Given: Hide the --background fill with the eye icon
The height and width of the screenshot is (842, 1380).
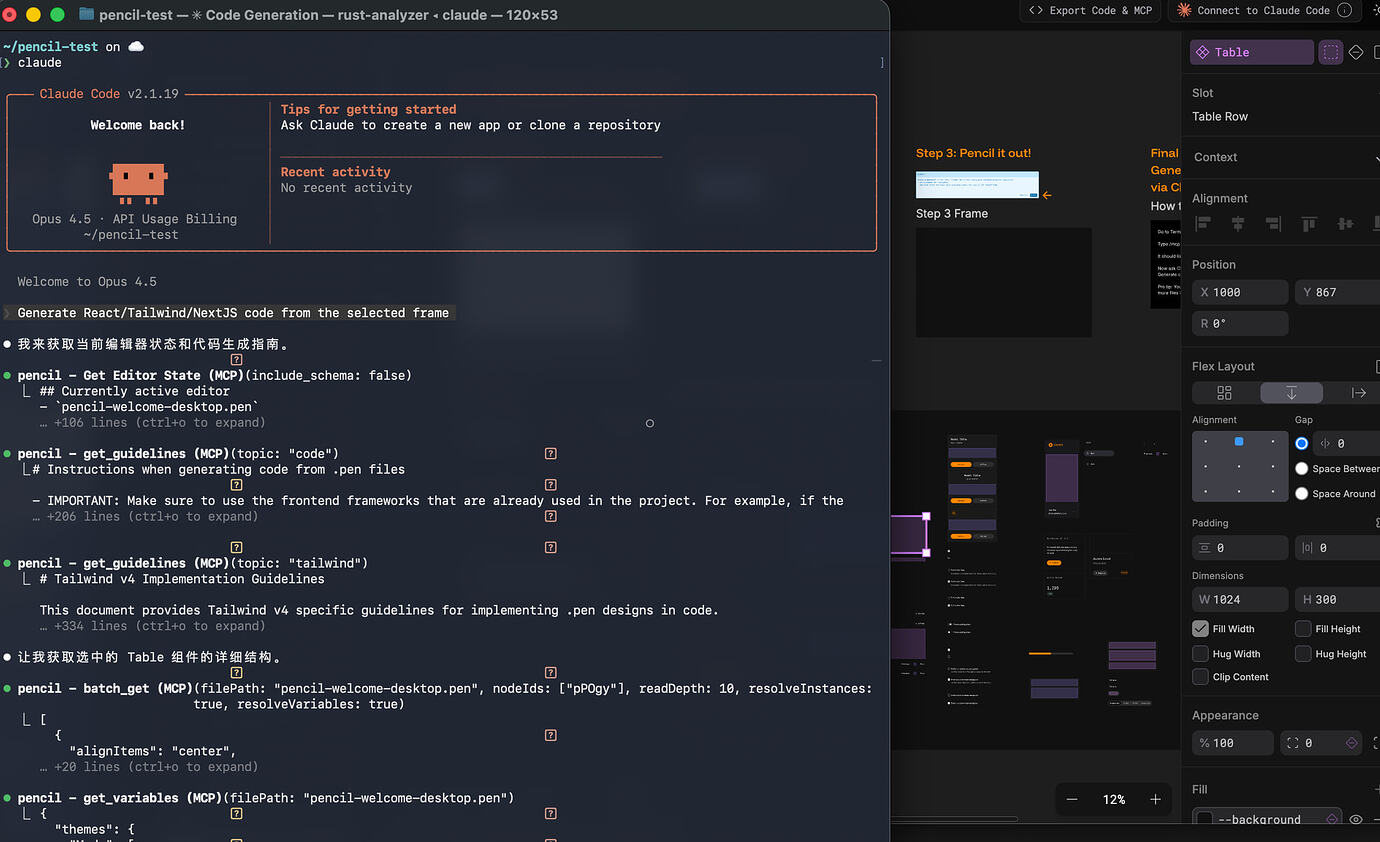Looking at the screenshot, I should [1356, 819].
